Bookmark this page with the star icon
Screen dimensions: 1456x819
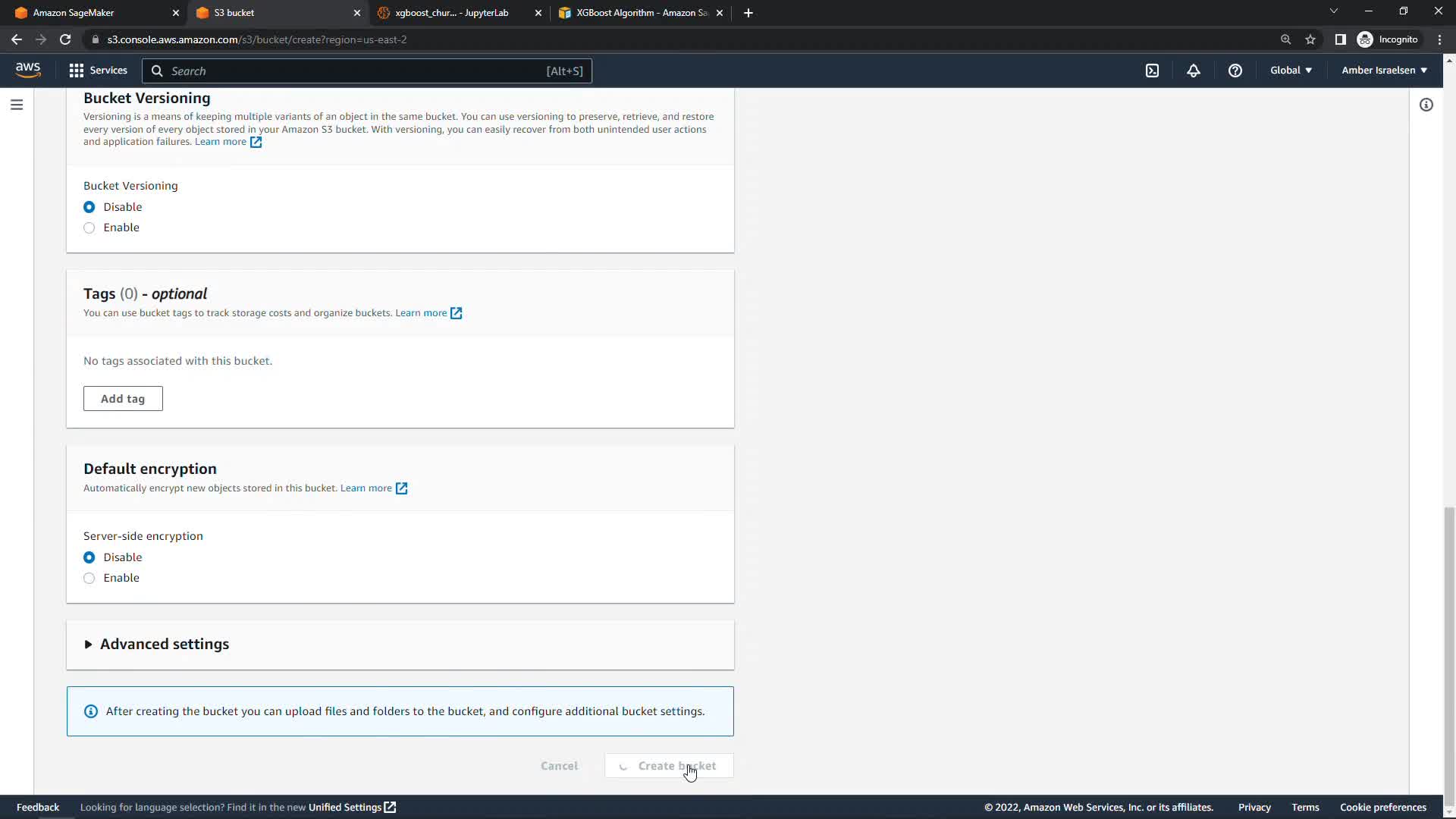[1310, 39]
